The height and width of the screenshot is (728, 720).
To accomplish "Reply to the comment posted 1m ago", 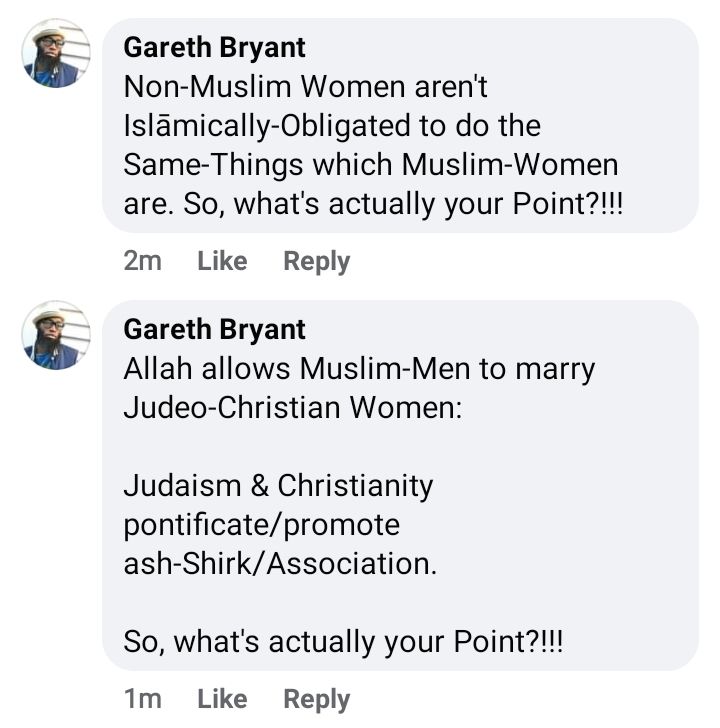I will [317, 699].
